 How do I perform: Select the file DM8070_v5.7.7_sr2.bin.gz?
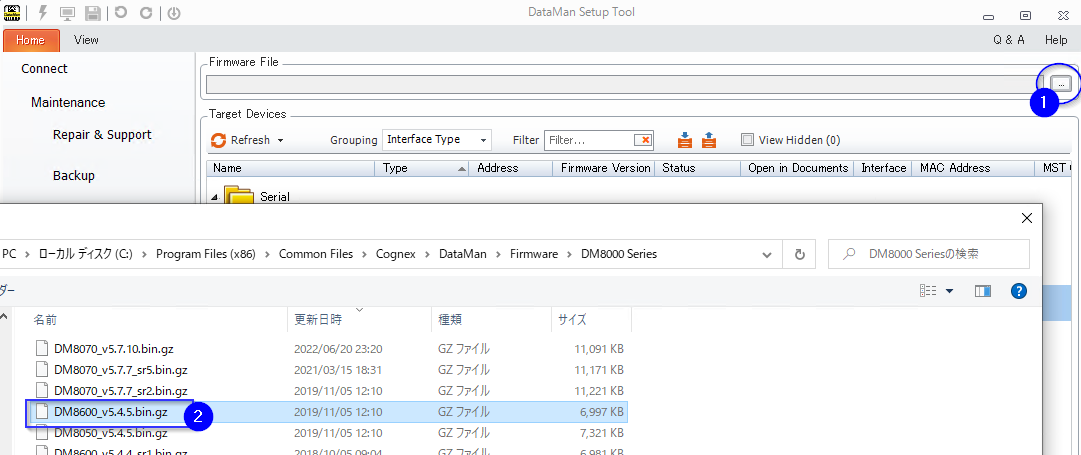coord(121,391)
